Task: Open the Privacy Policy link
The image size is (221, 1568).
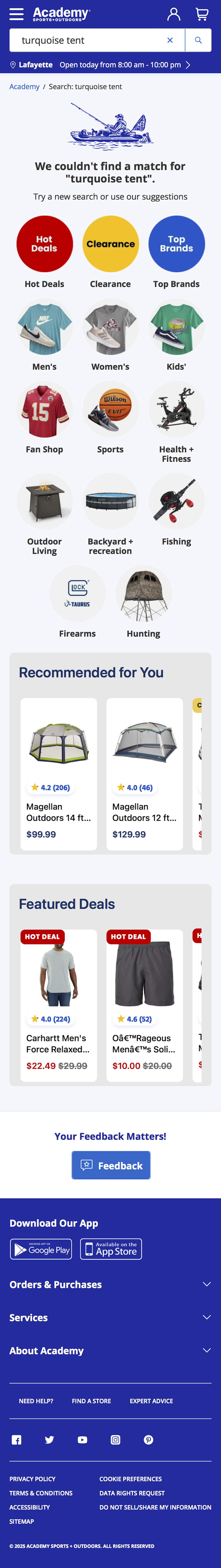Action: (x=32, y=1478)
